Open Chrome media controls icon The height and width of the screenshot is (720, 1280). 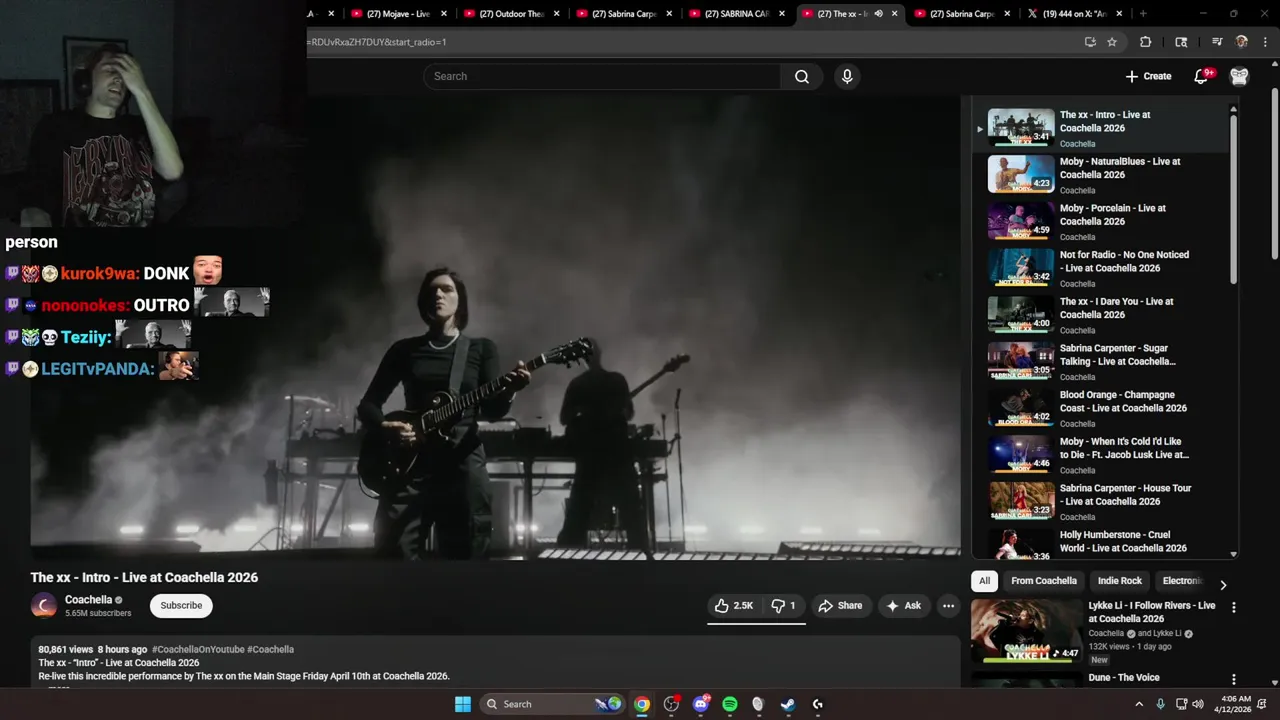(1217, 42)
